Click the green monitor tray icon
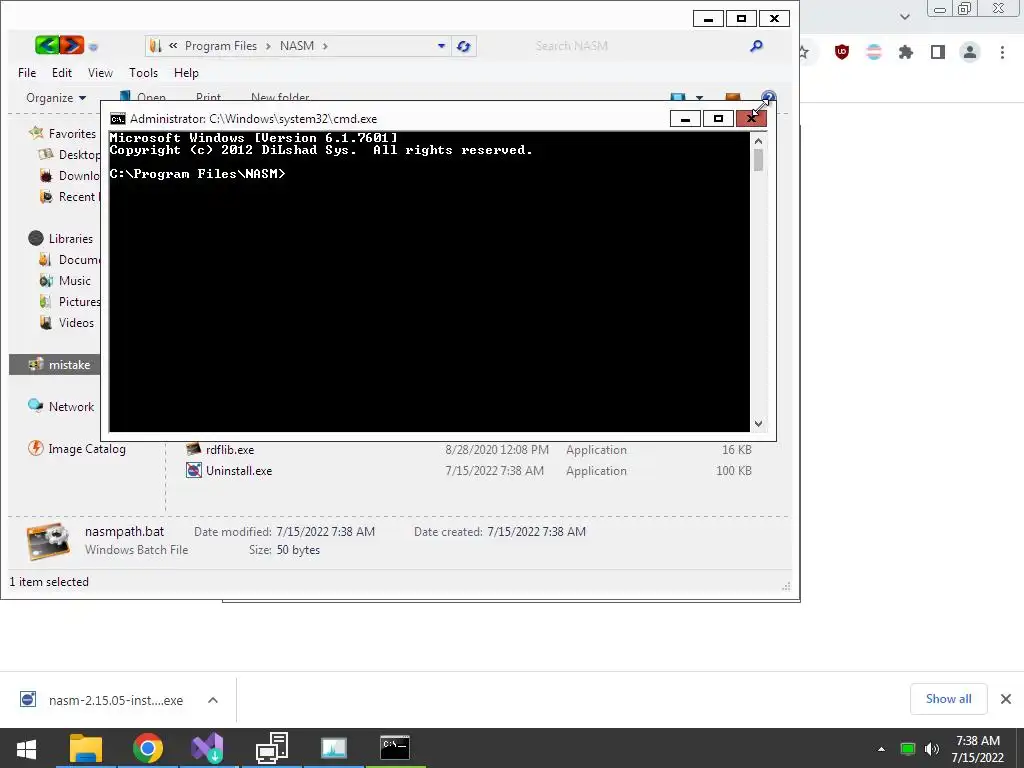This screenshot has height=768, width=1024. click(x=908, y=749)
